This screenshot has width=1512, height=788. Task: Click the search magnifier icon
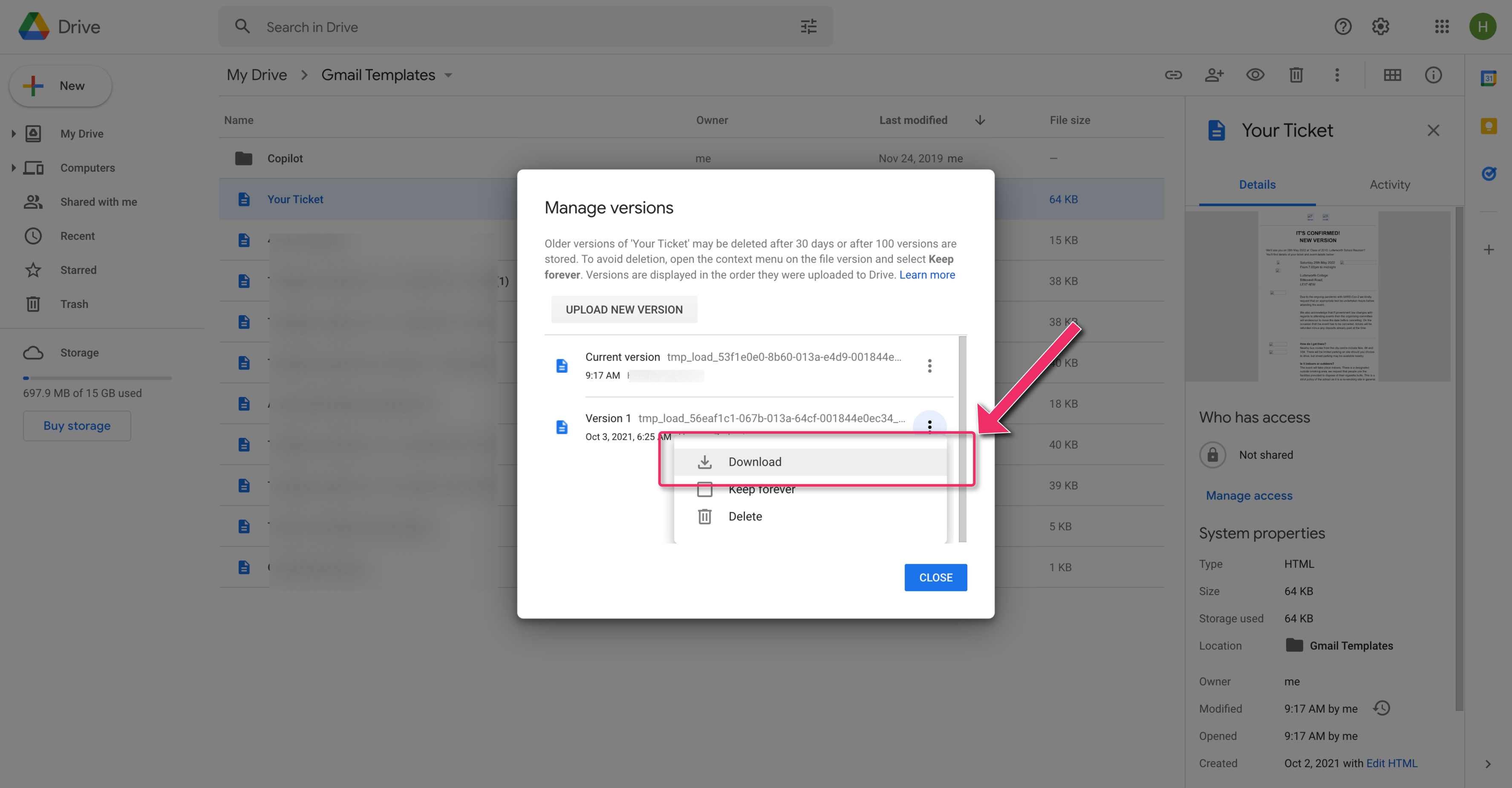(x=242, y=26)
